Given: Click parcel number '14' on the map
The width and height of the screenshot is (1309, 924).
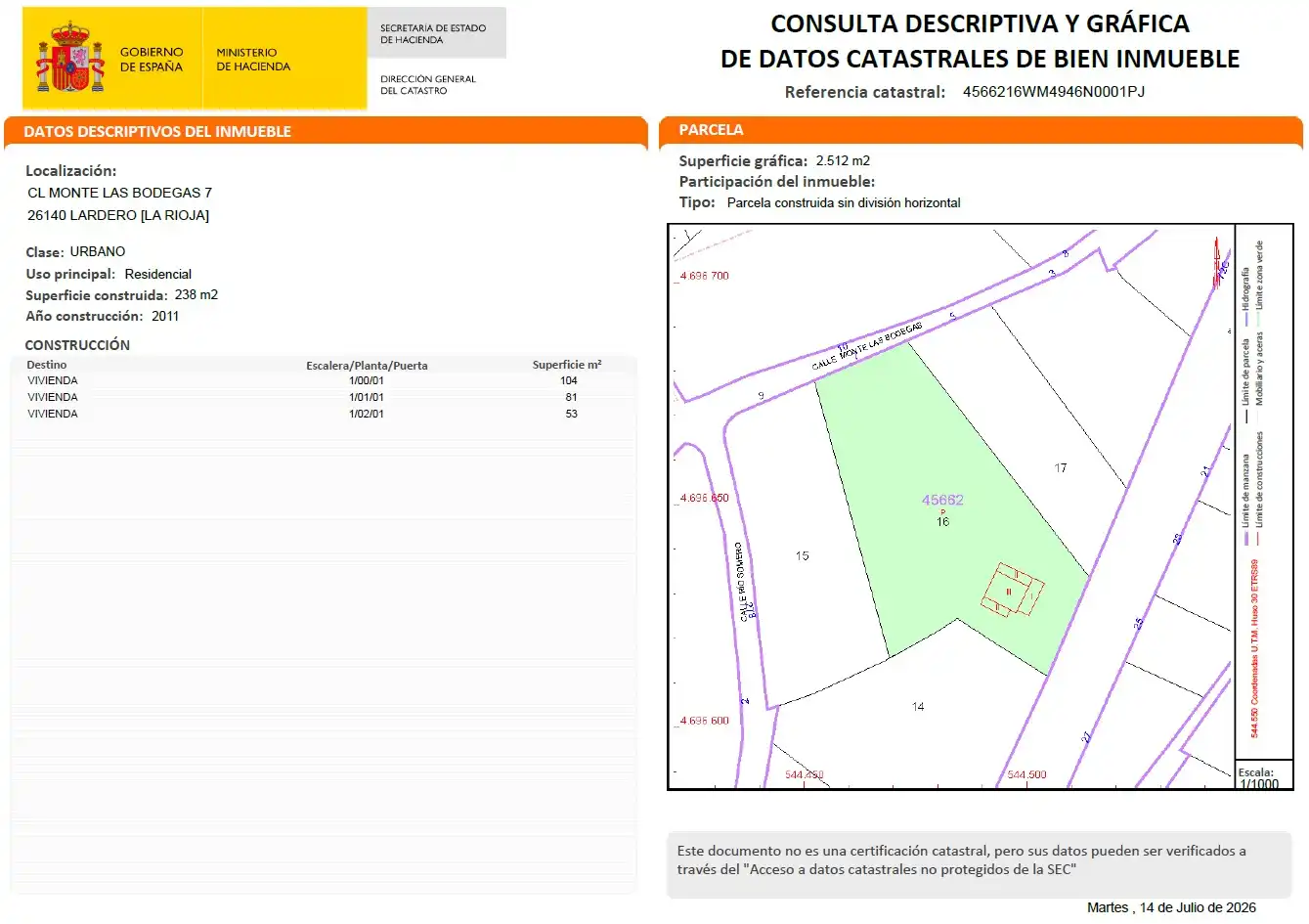Looking at the screenshot, I should 918,706.
